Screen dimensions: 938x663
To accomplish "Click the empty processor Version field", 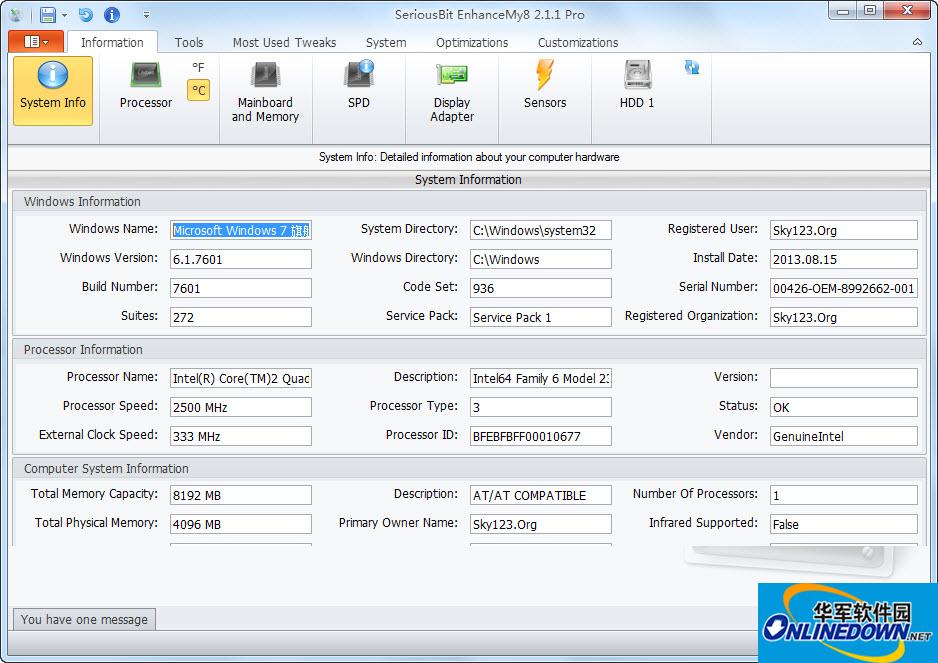I will click(x=843, y=378).
